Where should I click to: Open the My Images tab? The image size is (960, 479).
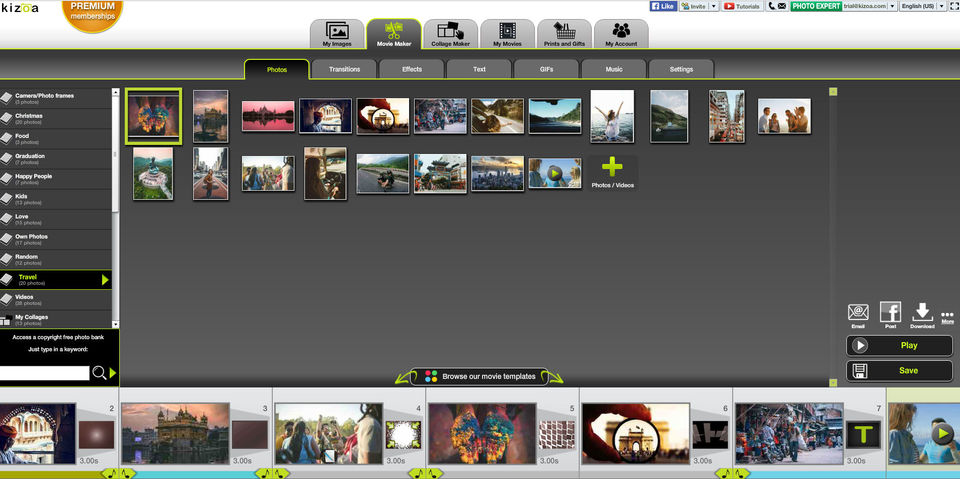coord(337,34)
